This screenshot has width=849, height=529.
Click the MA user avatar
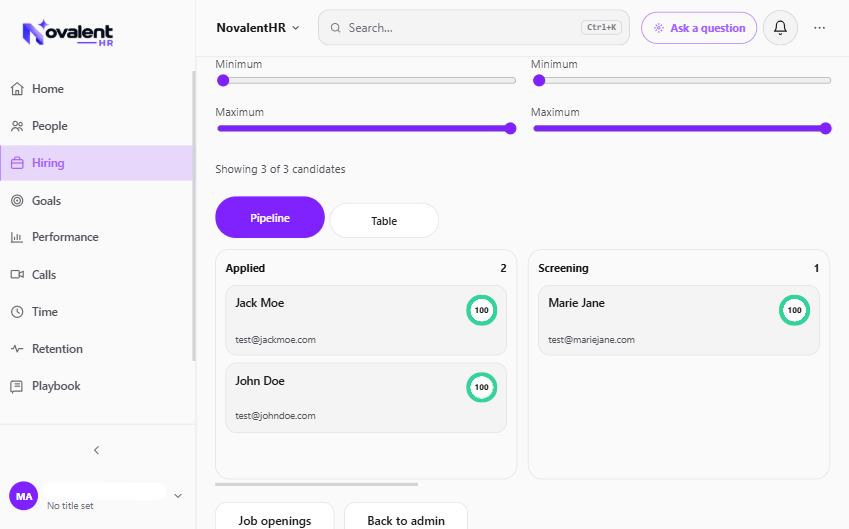24,496
